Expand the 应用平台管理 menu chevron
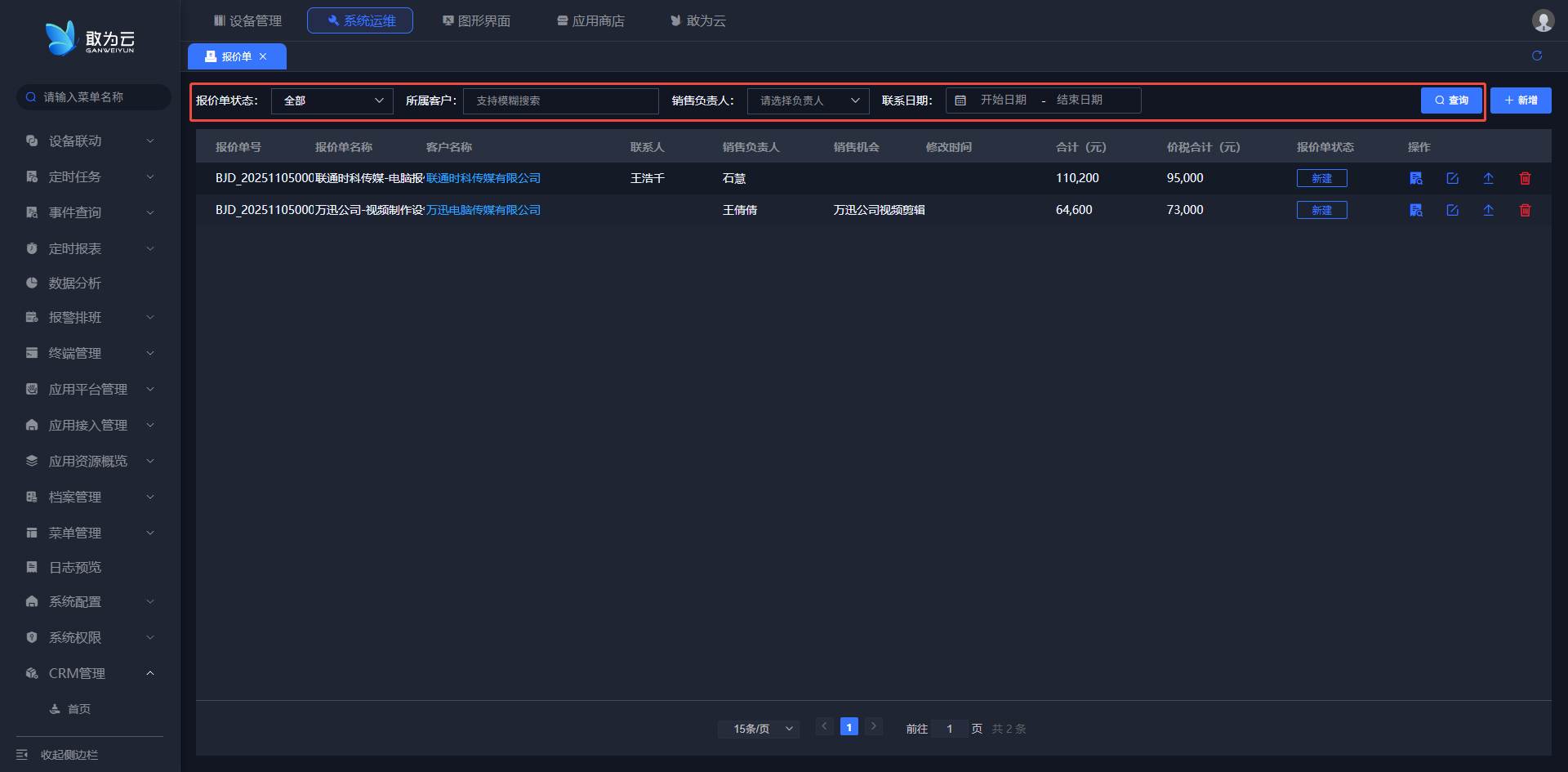The width and height of the screenshot is (1568, 772). [150, 389]
